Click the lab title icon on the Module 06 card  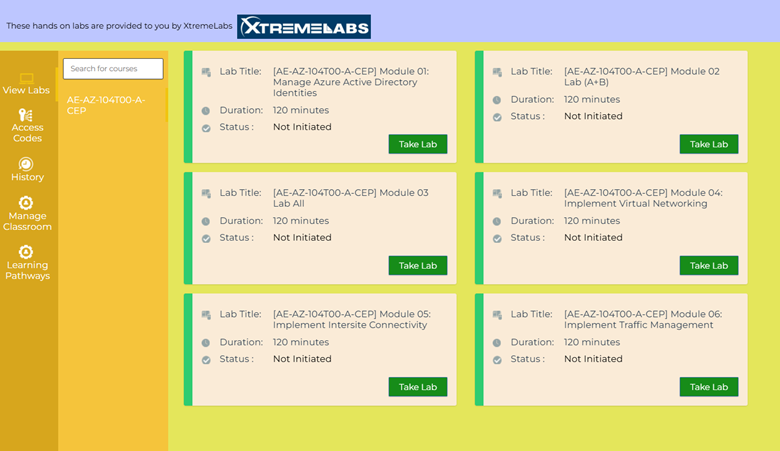[x=497, y=314]
